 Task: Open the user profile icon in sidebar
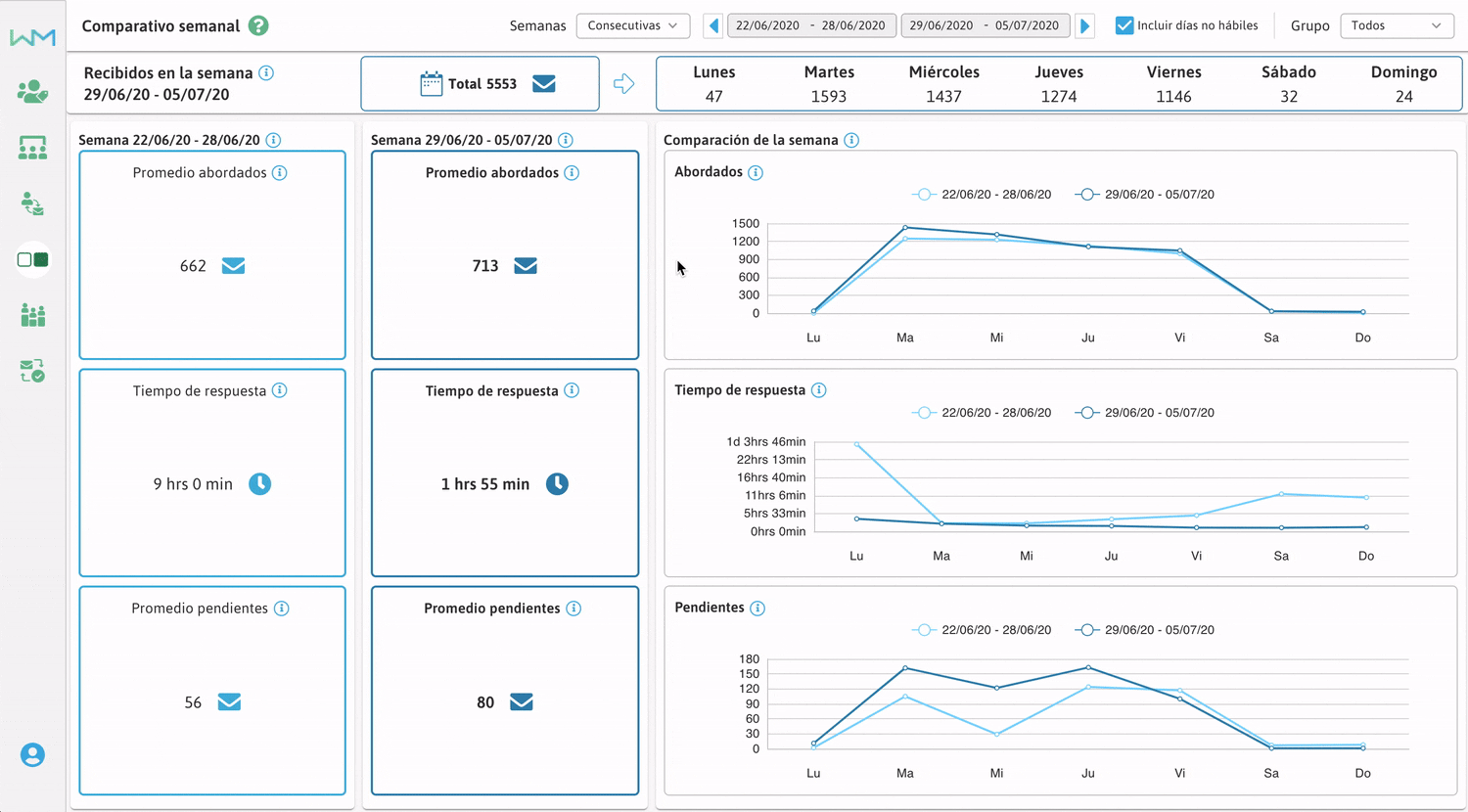pyautogui.click(x=32, y=755)
